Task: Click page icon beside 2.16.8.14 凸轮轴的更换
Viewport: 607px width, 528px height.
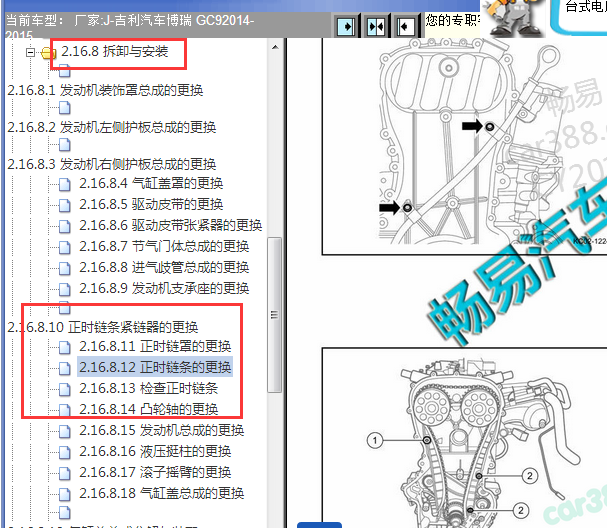Action: click(65, 410)
